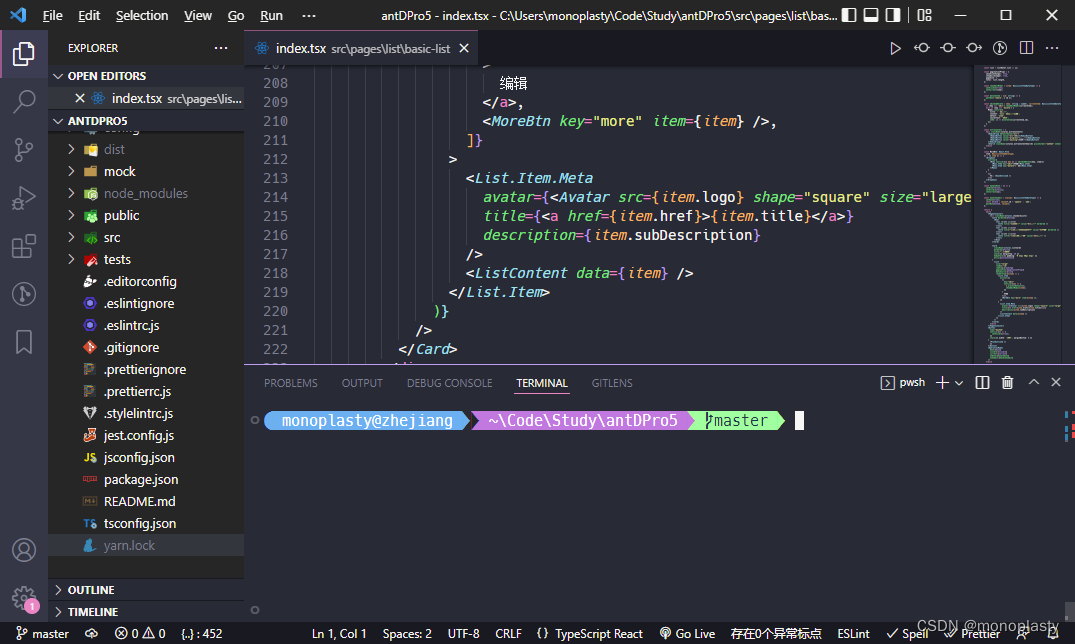Screen dimensions: 1075x644
Task: Click the Go Live server icon
Action: point(687,633)
